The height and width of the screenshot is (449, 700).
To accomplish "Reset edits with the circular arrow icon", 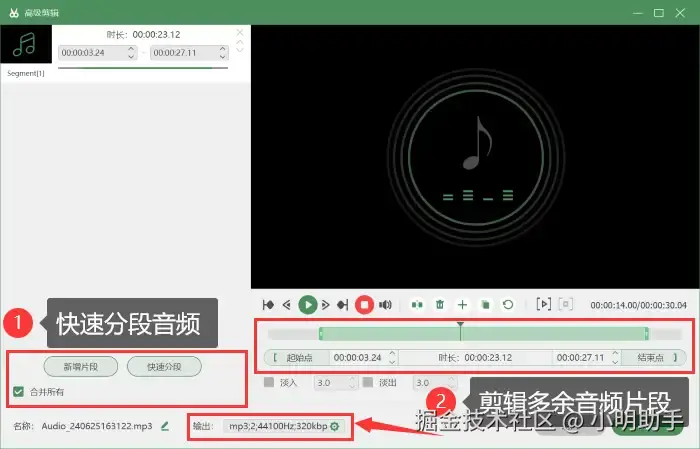I will click(x=508, y=305).
